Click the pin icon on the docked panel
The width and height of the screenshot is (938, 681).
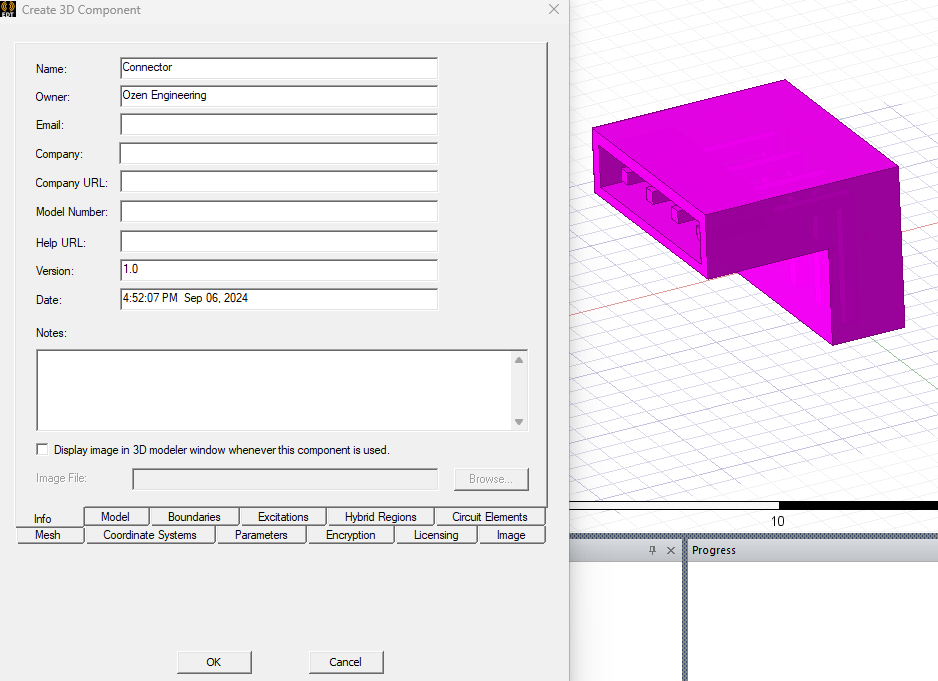(x=654, y=550)
